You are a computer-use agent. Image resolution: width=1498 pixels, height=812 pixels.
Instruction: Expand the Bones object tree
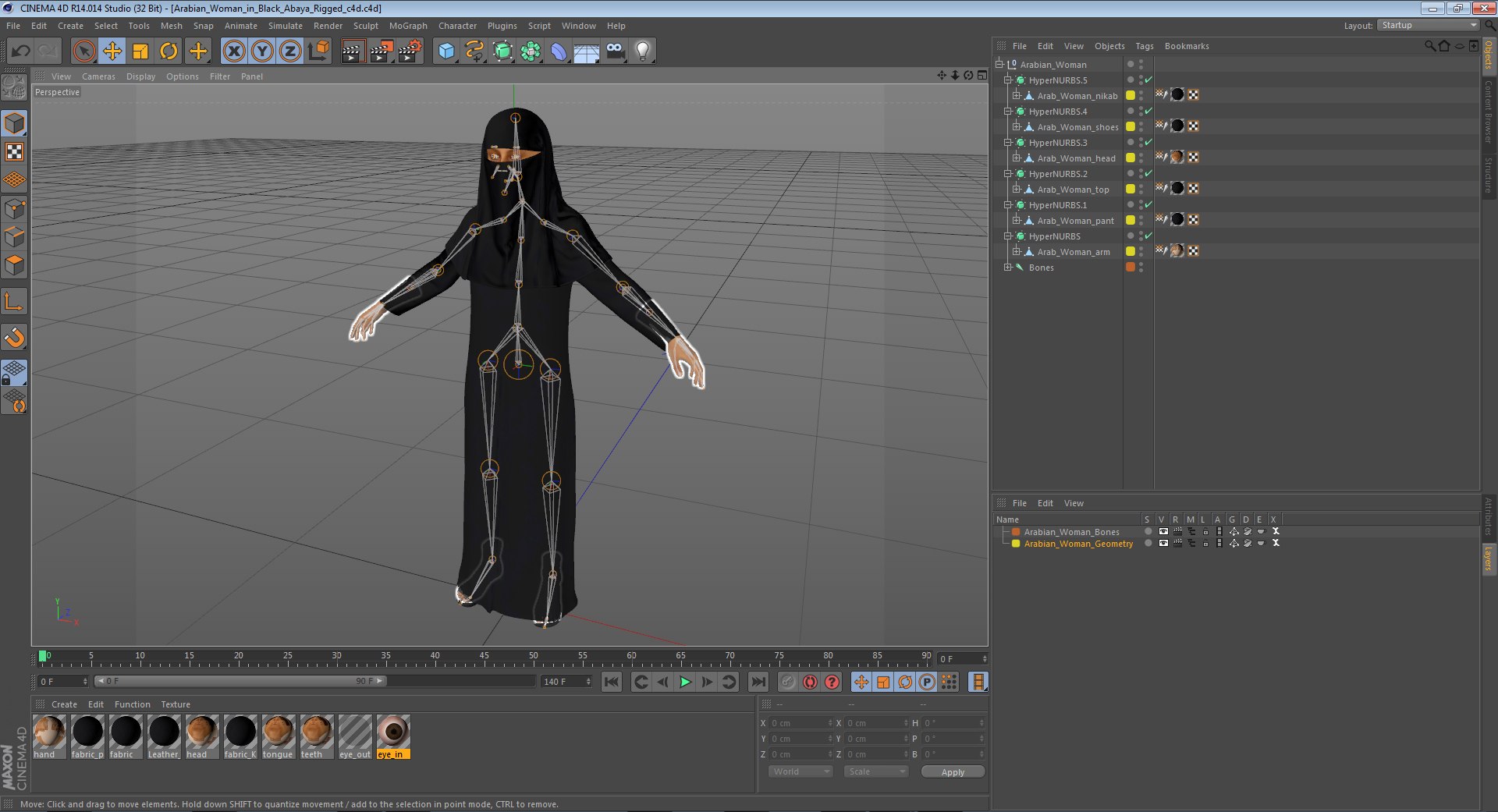point(1008,268)
